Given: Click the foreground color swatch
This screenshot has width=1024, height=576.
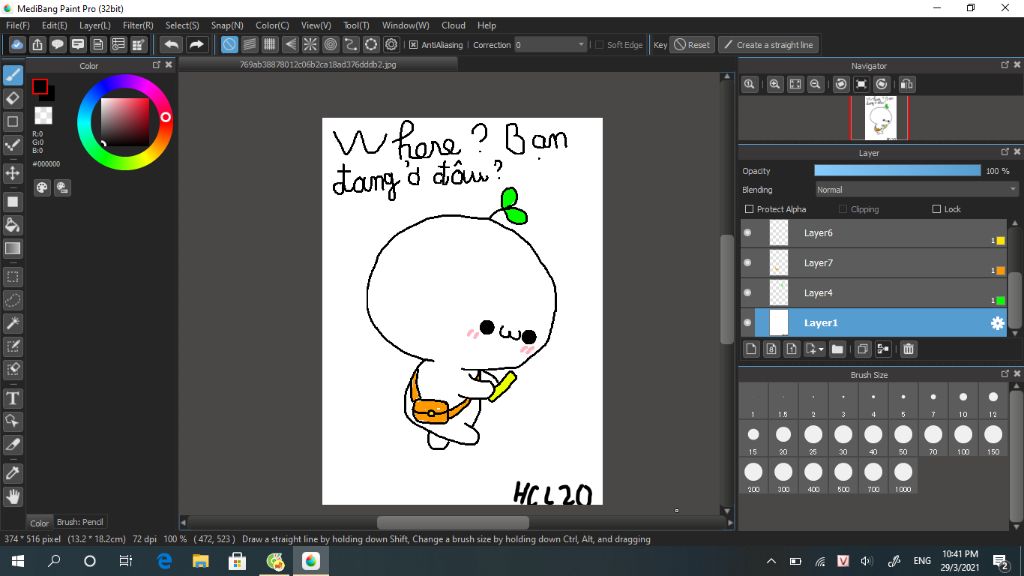Looking at the screenshot, I should (40, 86).
